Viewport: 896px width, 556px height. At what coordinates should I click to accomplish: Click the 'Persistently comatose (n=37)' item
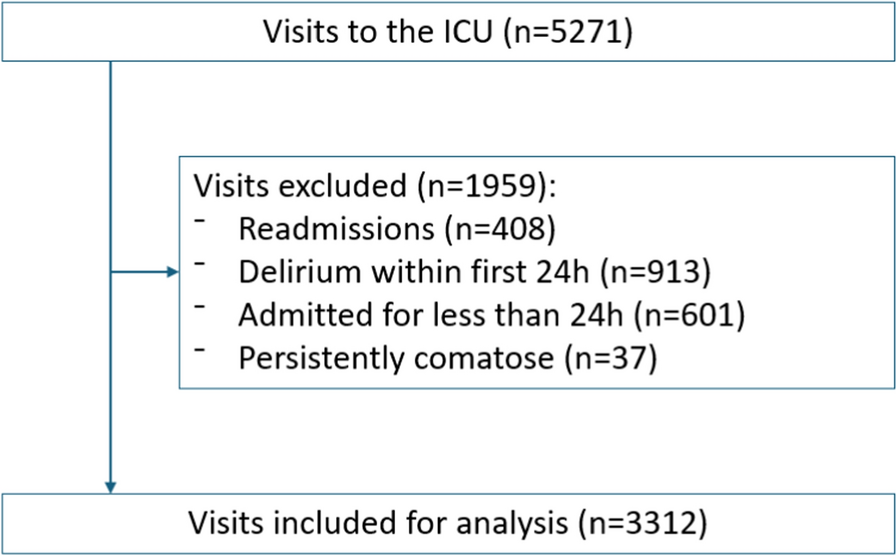(447, 357)
